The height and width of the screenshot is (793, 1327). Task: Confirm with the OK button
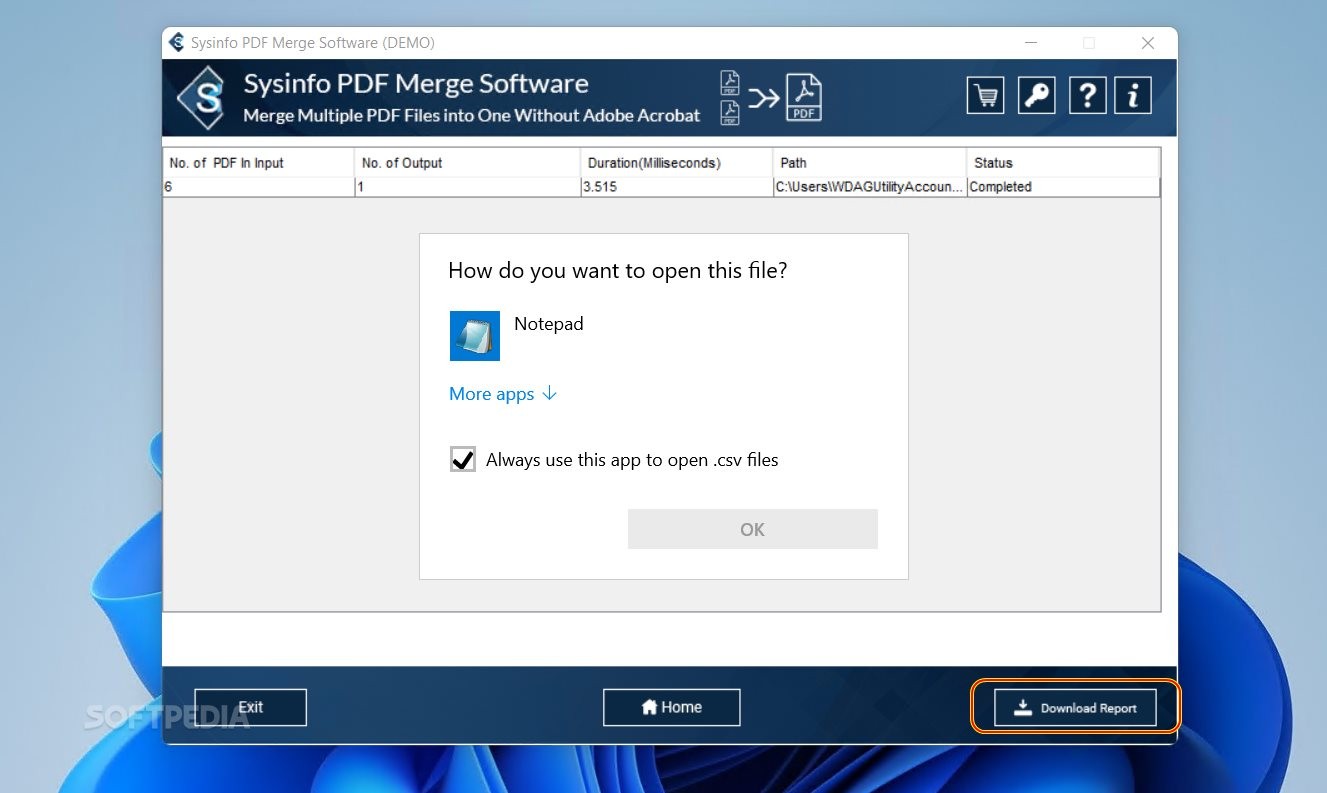tap(752, 529)
